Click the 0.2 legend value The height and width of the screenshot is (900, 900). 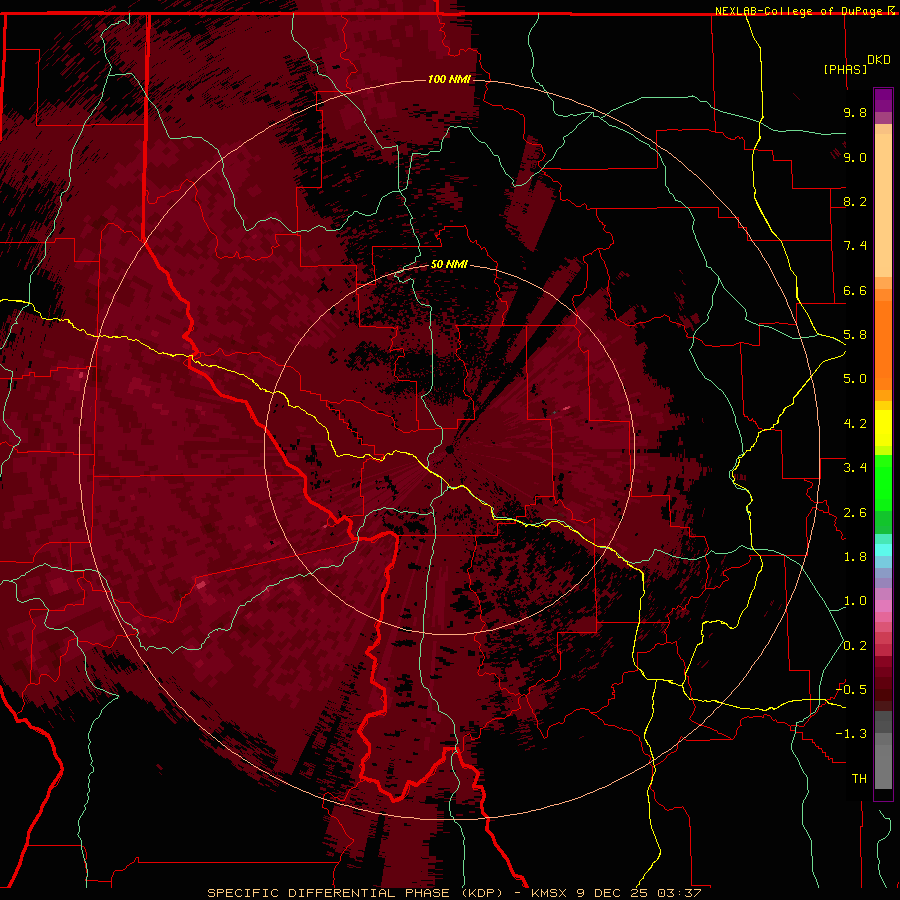pyautogui.click(x=855, y=646)
